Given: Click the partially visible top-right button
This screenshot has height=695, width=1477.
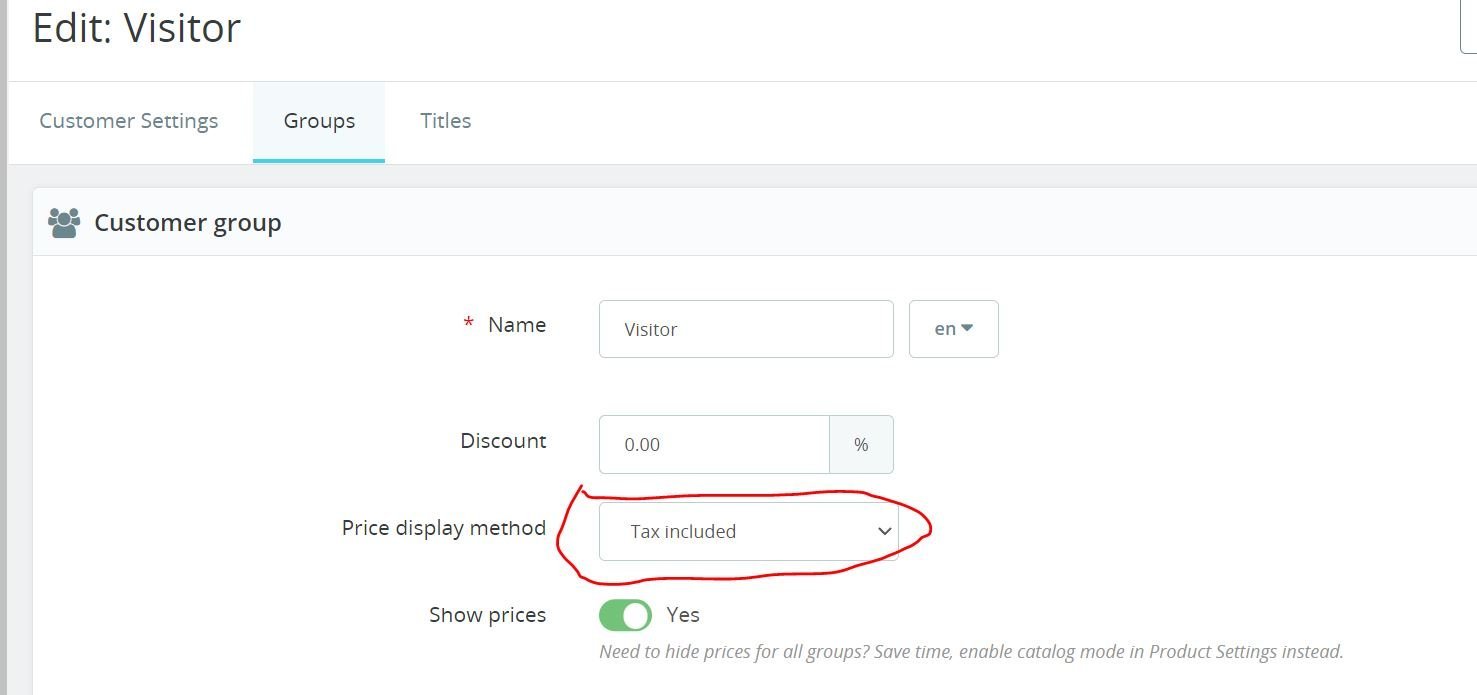Looking at the screenshot, I should 1468,28.
